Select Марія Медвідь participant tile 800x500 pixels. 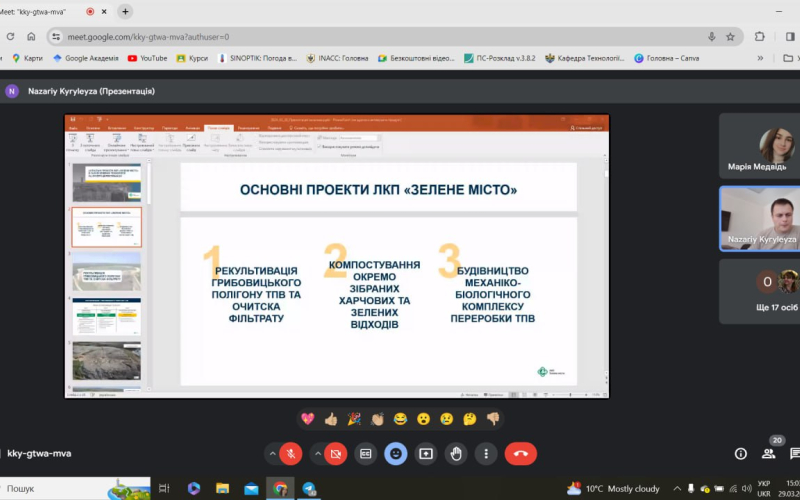760,146
